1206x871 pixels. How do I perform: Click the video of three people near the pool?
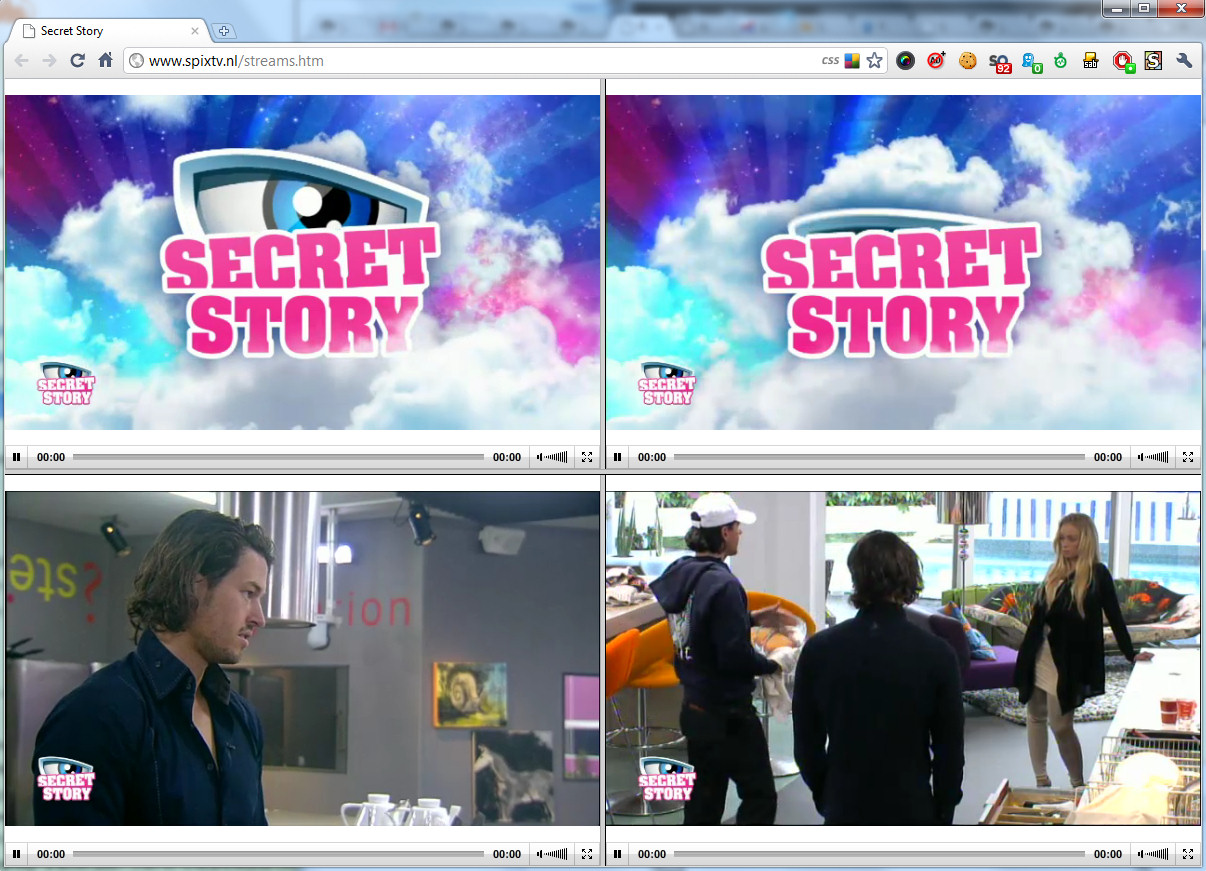point(903,659)
